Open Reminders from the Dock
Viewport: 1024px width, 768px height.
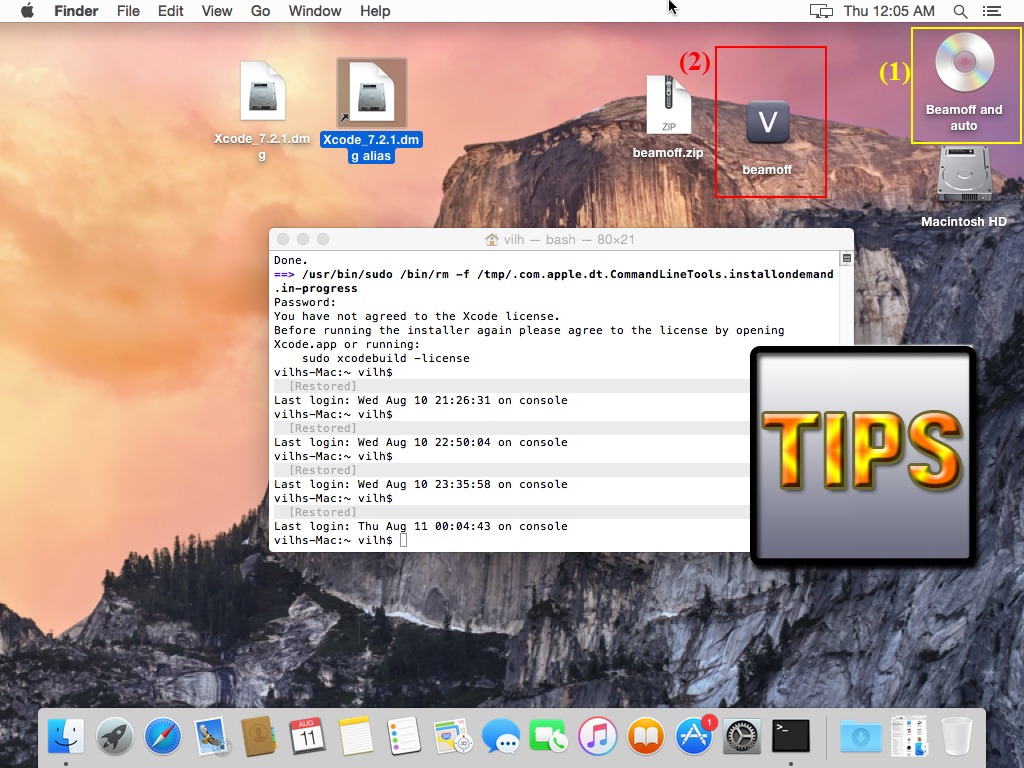(404, 736)
